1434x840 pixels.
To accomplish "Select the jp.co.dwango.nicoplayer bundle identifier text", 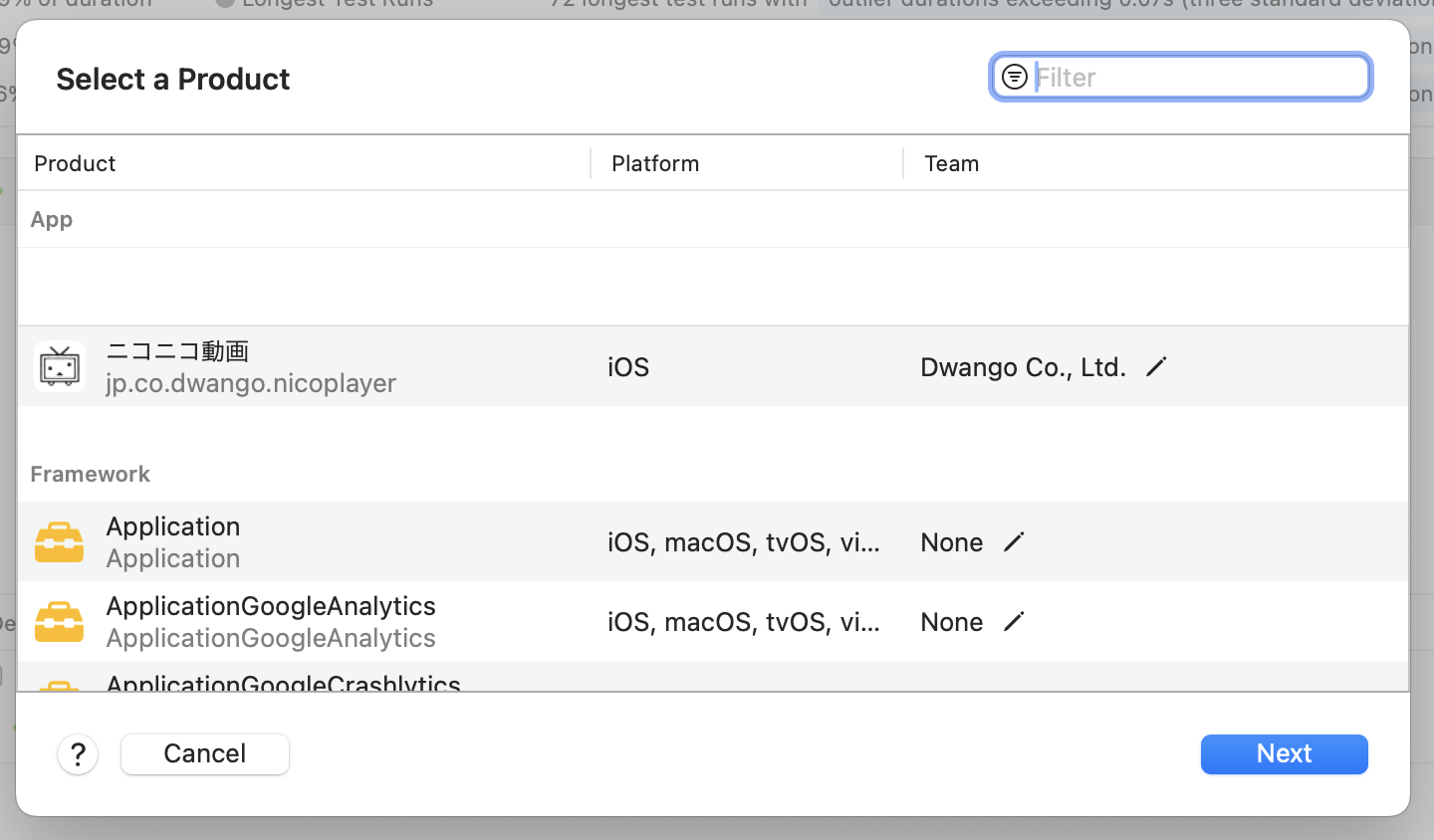I will click(x=251, y=383).
